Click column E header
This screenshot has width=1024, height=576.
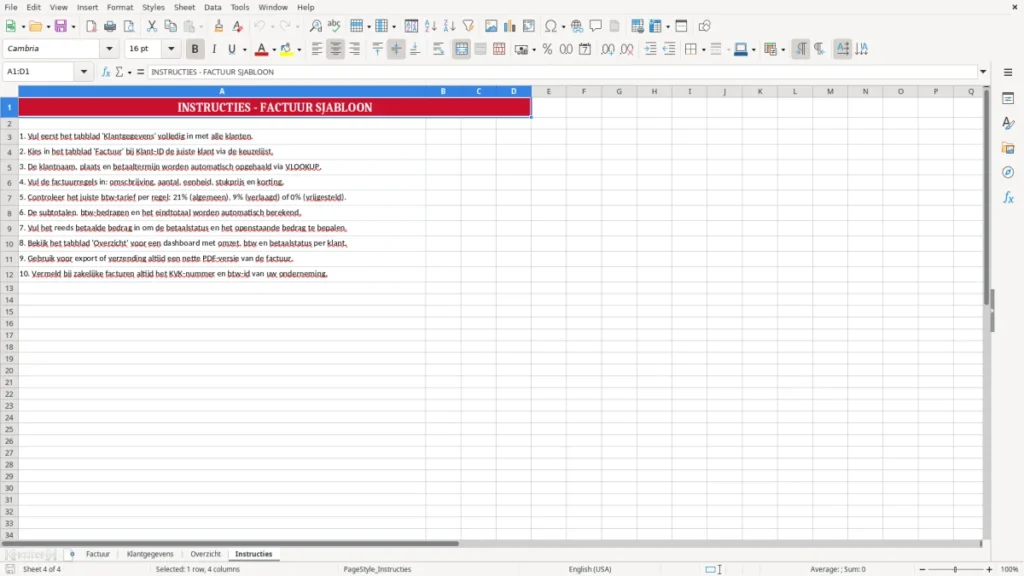coord(549,91)
